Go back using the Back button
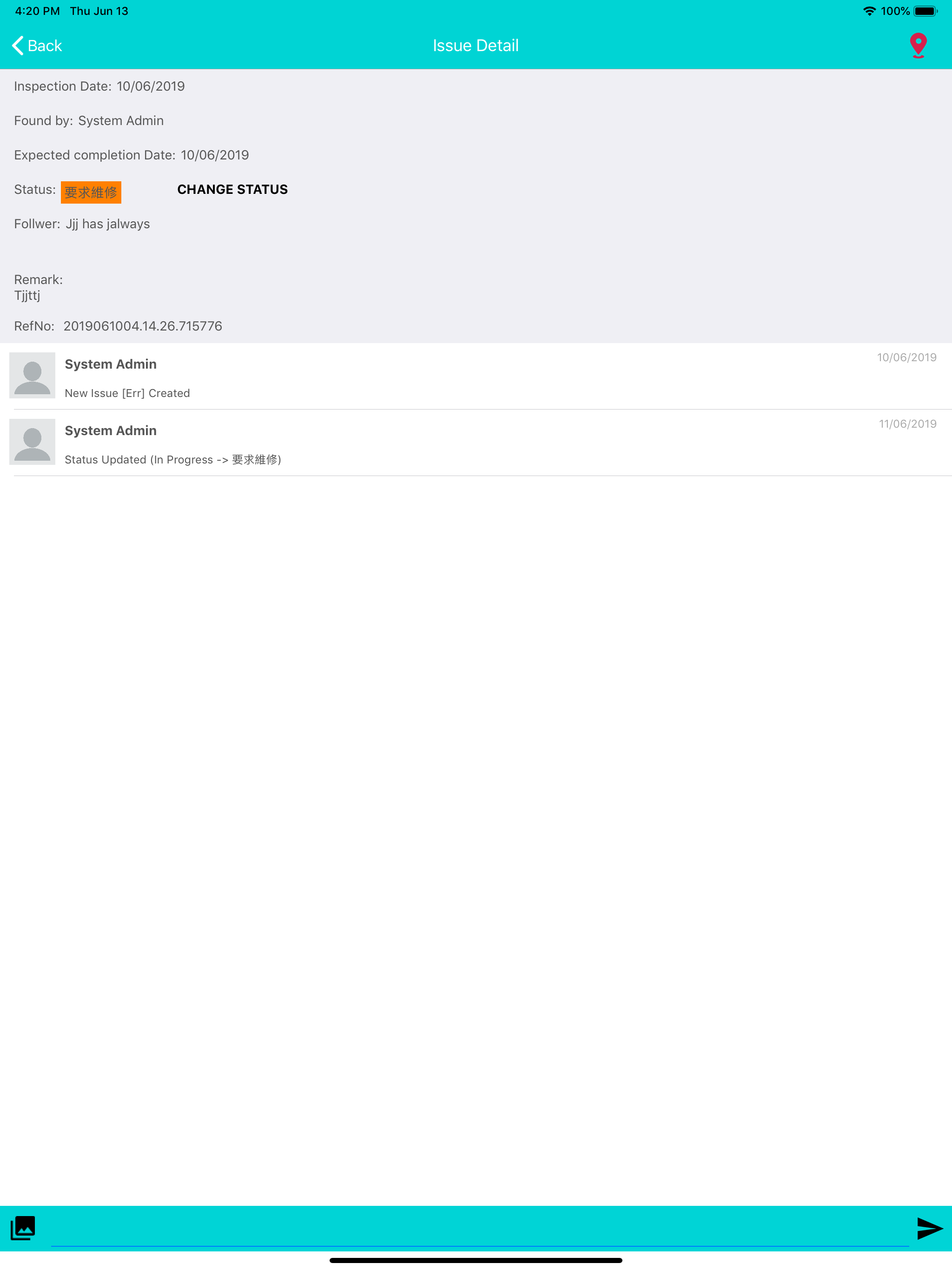 coord(37,46)
